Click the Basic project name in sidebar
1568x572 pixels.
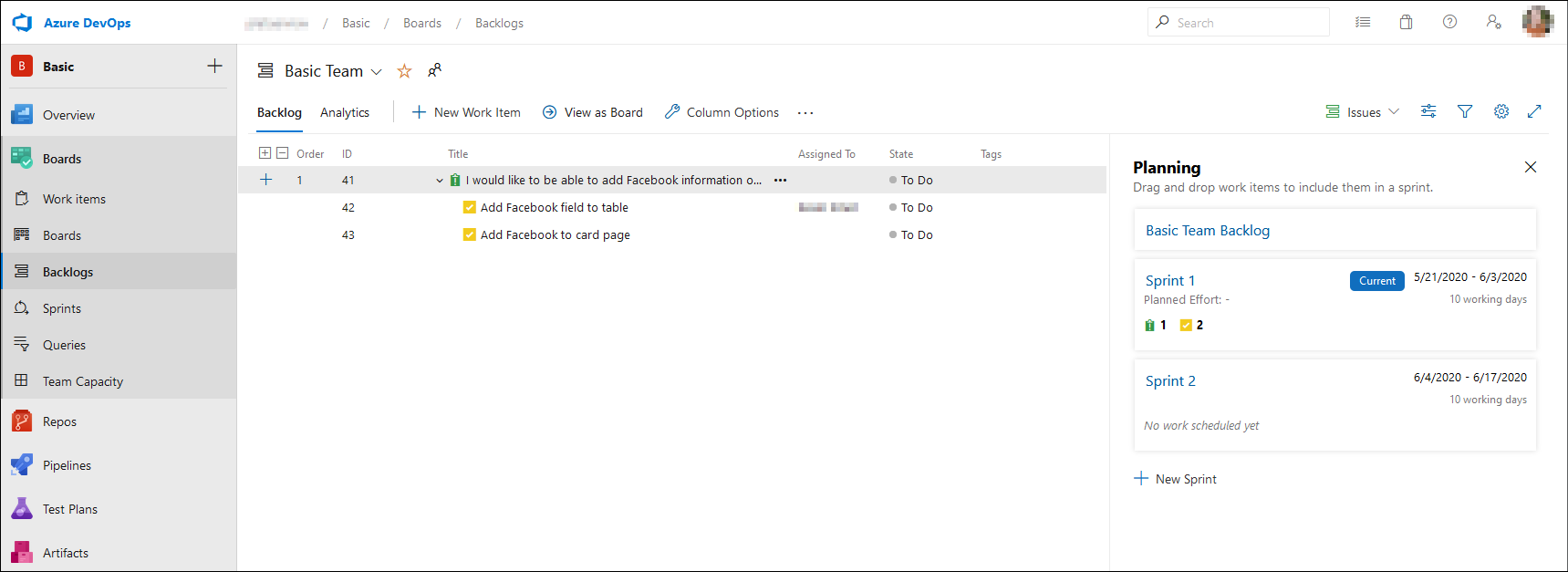[58, 67]
